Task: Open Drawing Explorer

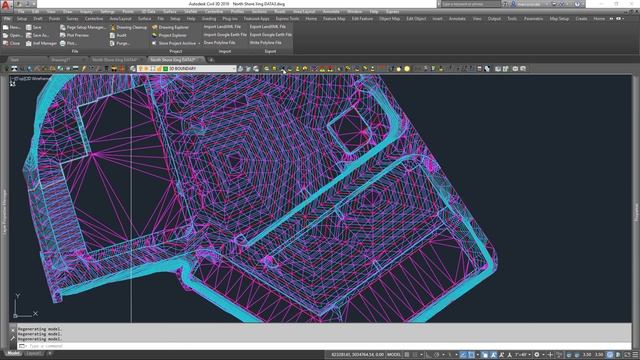Action: pos(170,27)
